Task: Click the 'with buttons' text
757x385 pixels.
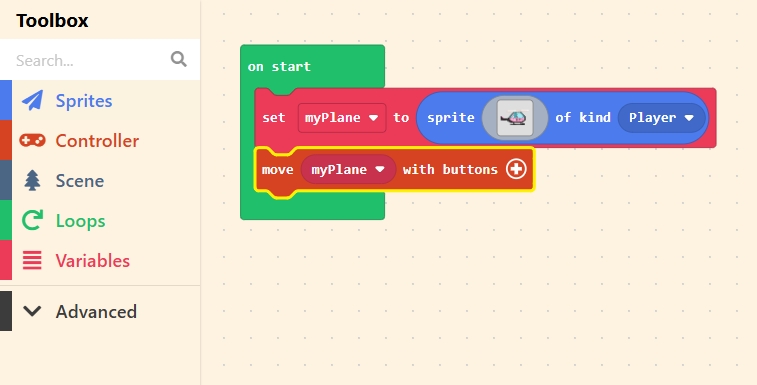Action: point(450,170)
